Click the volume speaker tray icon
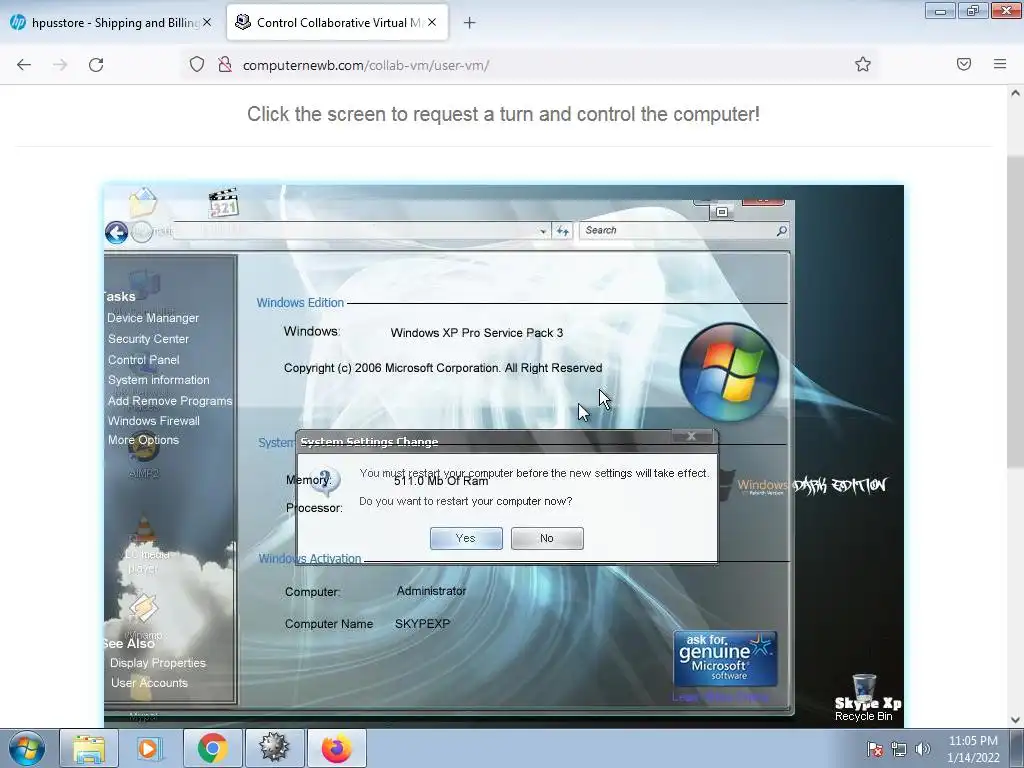 tap(923, 749)
